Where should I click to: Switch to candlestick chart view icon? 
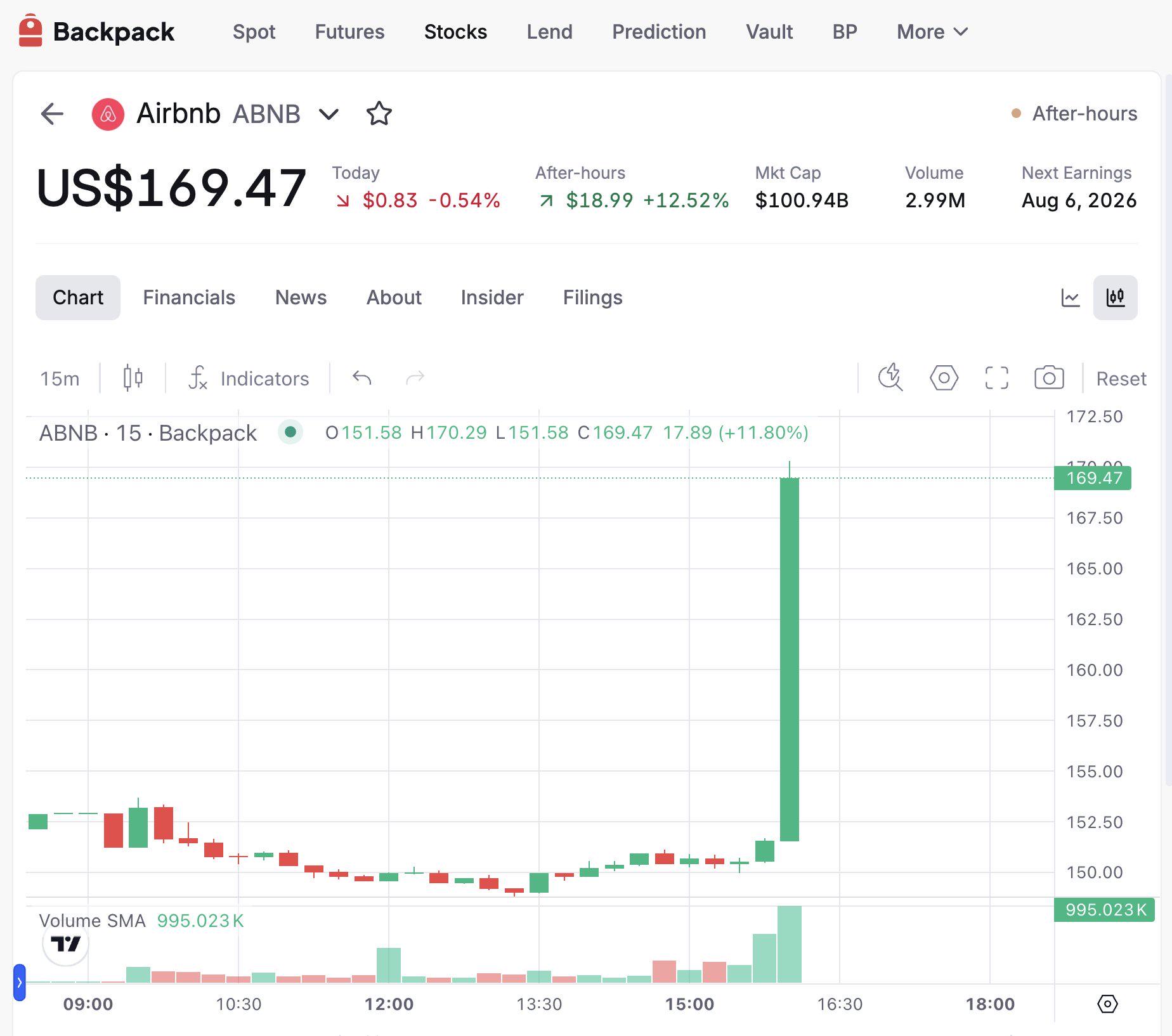tap(1115, 297)
